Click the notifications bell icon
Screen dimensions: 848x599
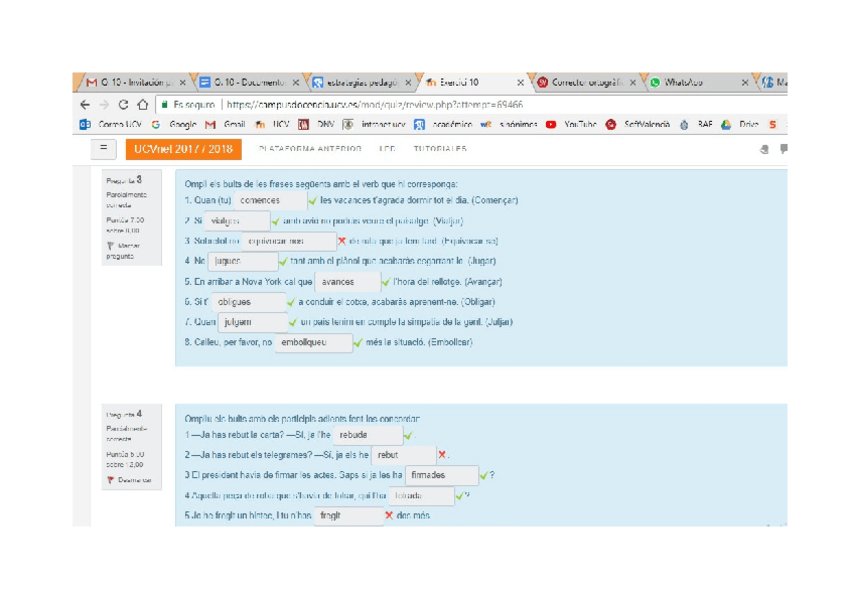764,149
